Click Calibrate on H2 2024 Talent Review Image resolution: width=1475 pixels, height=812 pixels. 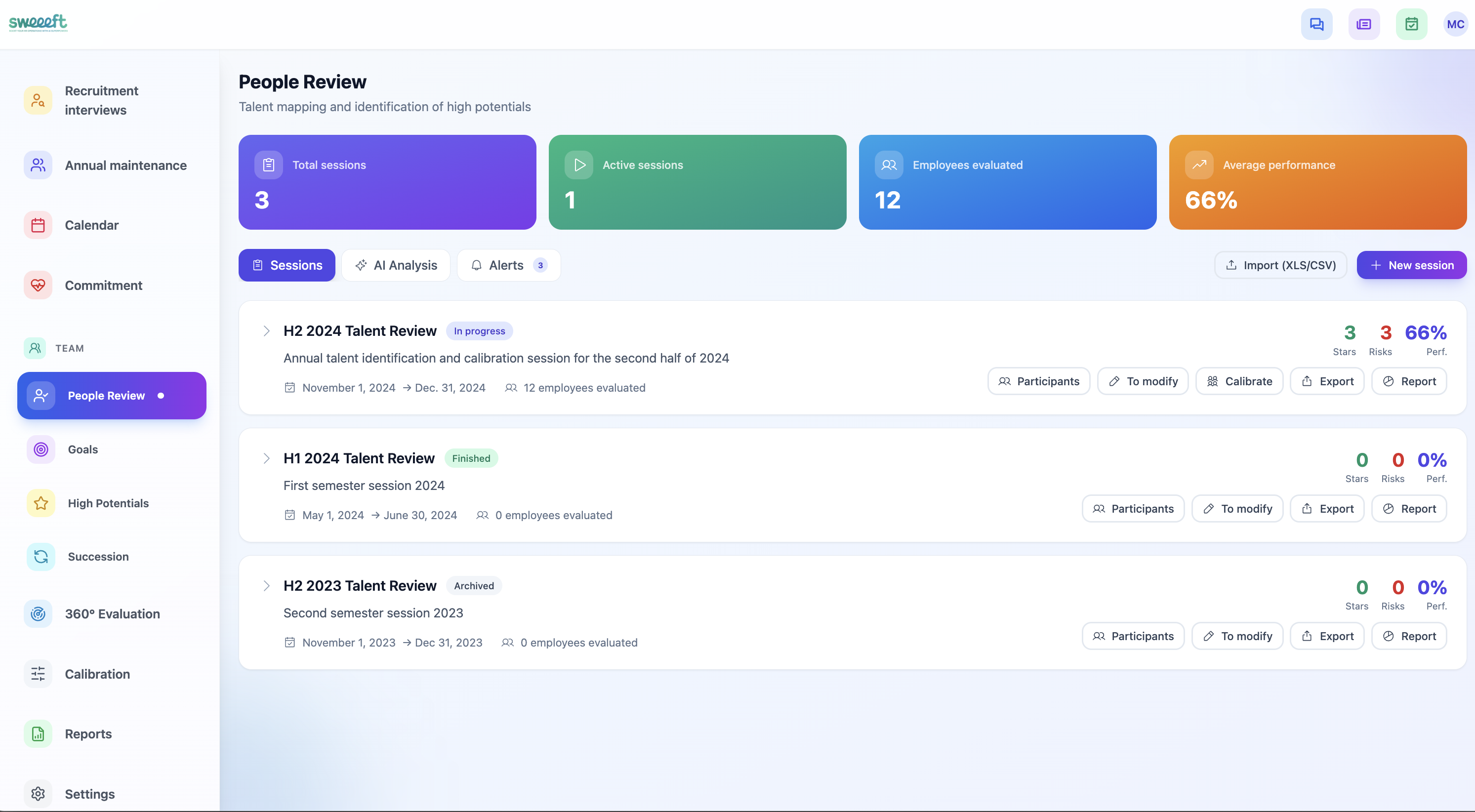[x=1240, y=381]
